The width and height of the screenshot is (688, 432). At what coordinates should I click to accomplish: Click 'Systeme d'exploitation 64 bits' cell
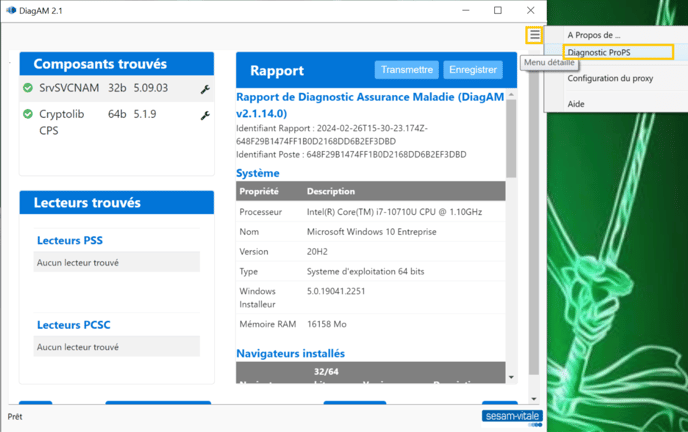[x=366, y=271]
